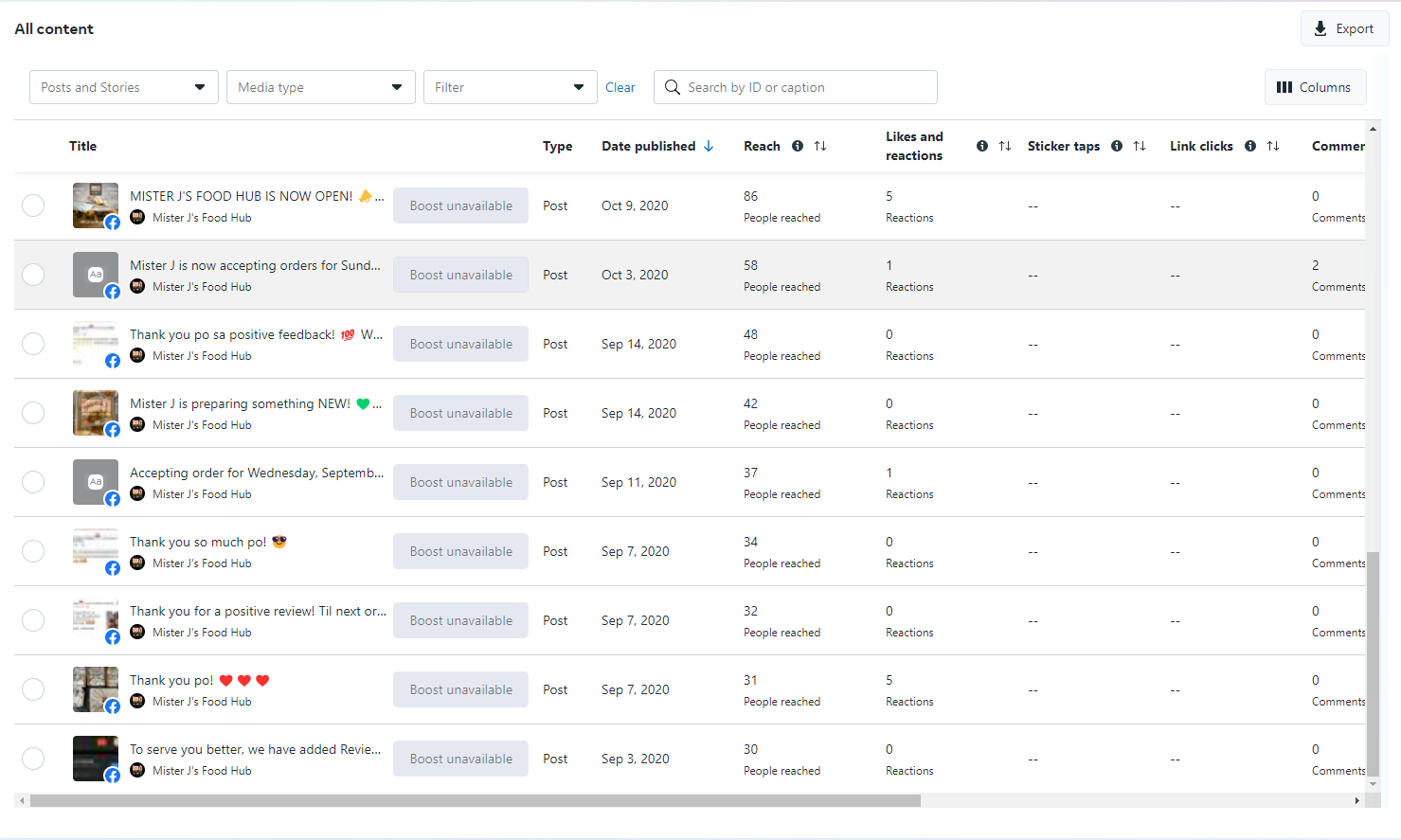Viewport: 1401px width, 840px height.
Task: Select the 'Thank you so much po!' post
Action: point(33,551)
